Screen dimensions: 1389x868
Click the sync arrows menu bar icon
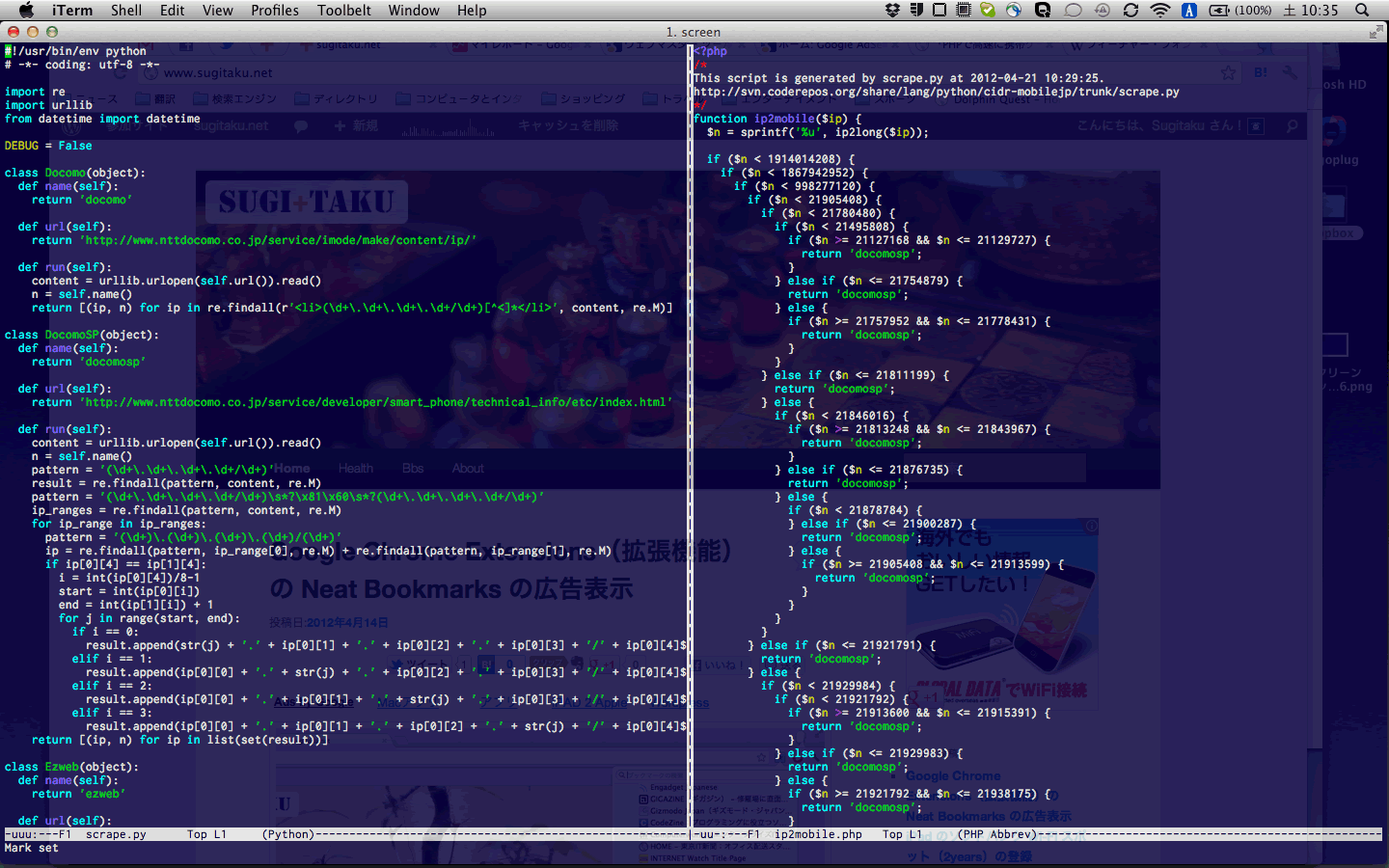pos(1130,11)
